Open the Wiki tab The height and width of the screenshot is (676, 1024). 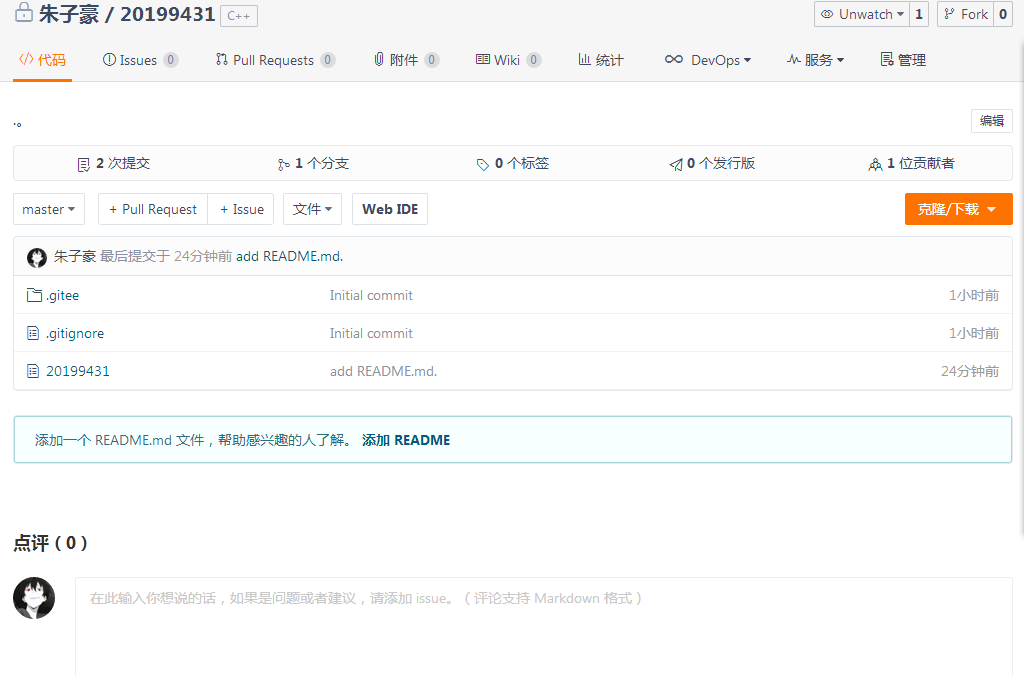click(508, 60)
